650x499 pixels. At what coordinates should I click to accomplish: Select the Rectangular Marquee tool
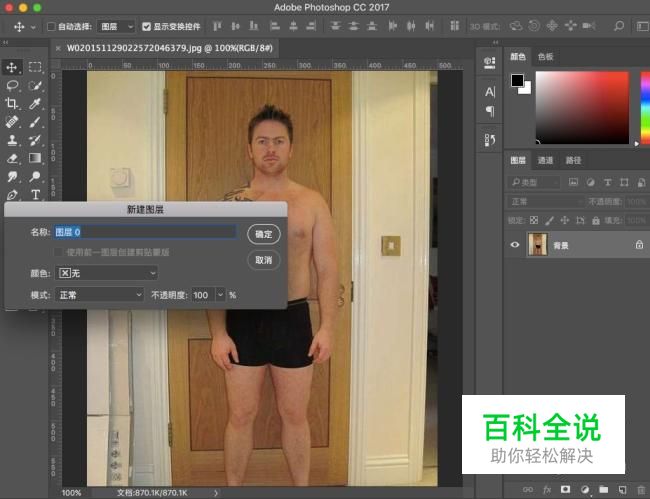click(x=35, y=67)
